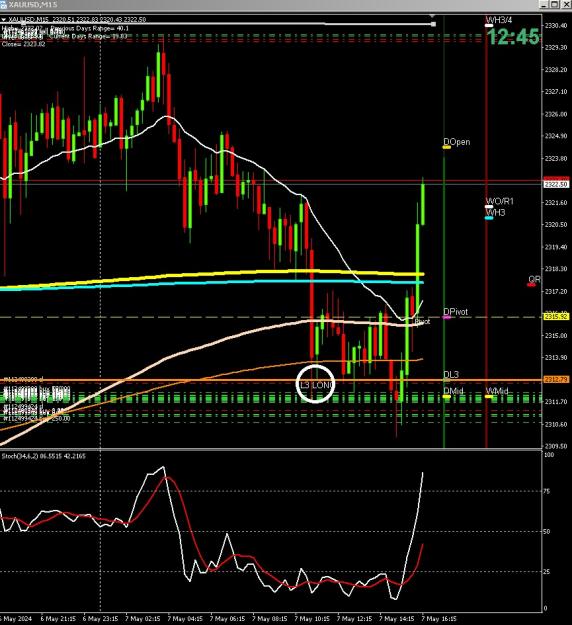Click the yellow 2315.92 price axis label
This screenshot has height=625, width=572.
[x=556, y=316]
